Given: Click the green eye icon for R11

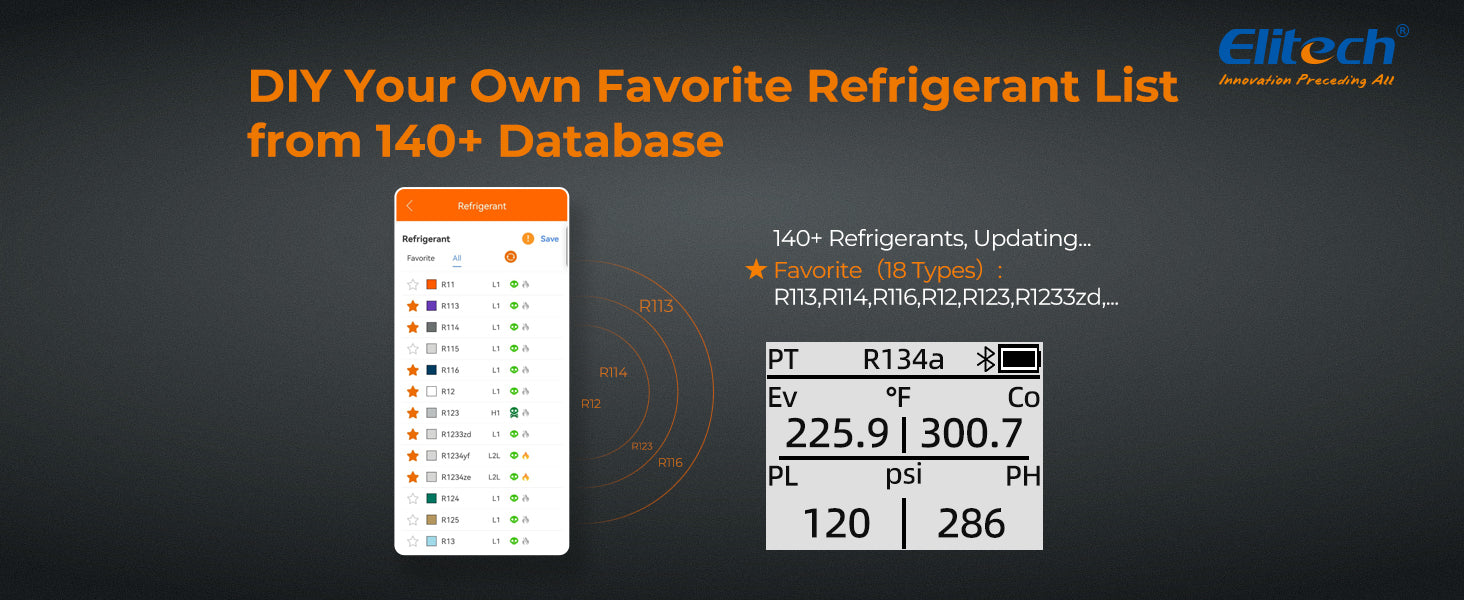Looking at the screenshot, I should click(514, 285).
